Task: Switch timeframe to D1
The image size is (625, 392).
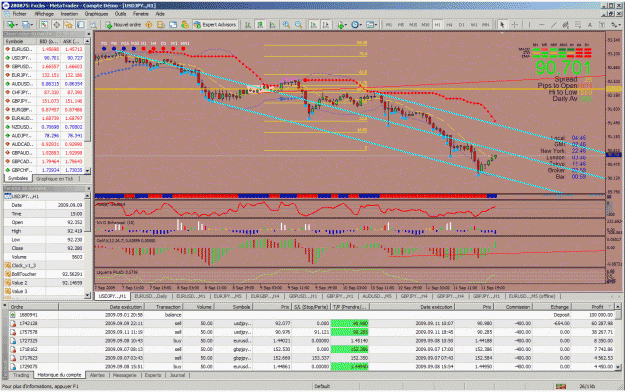Action: (462, 25)
